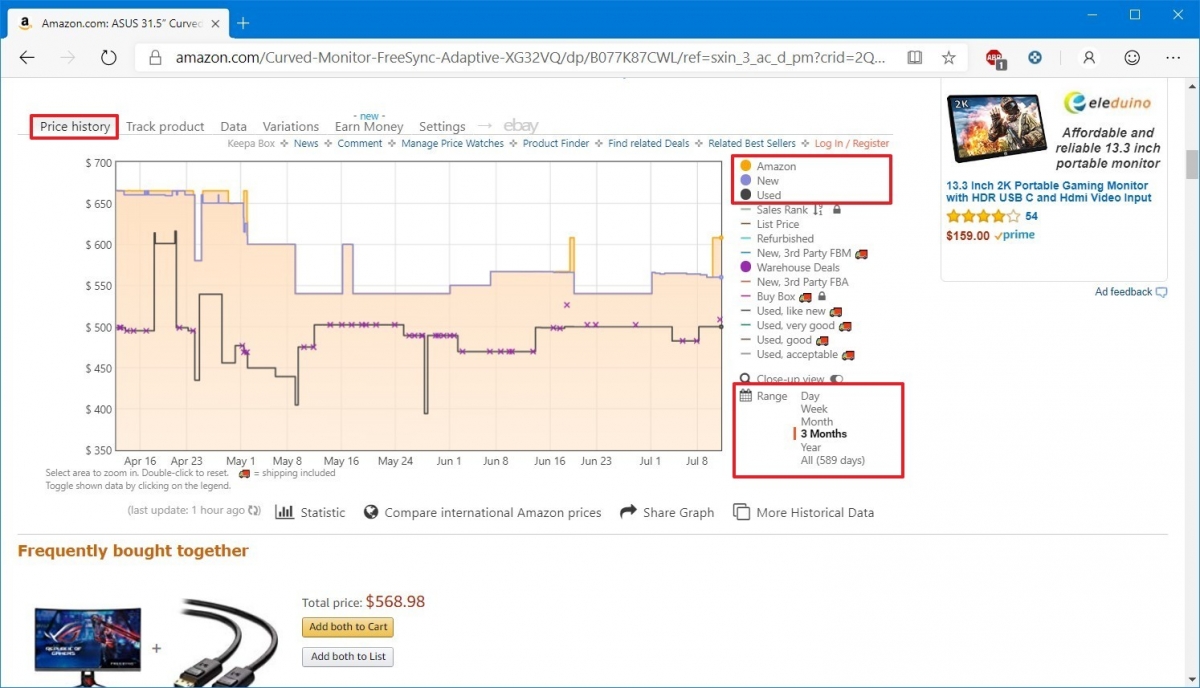Click Add both to Cart button

pyautogui.click(x=348, y=627)
